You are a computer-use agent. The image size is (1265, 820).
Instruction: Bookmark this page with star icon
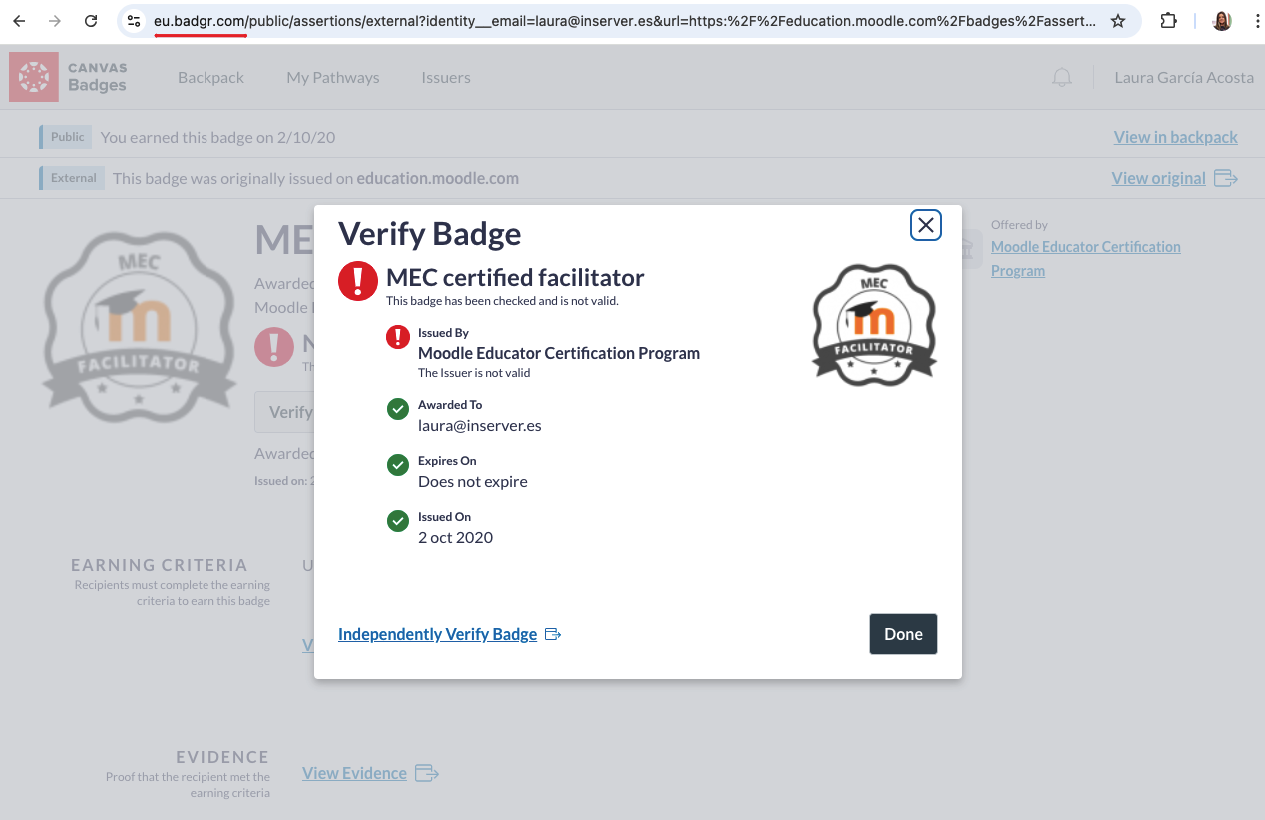tap(1118, 21)
